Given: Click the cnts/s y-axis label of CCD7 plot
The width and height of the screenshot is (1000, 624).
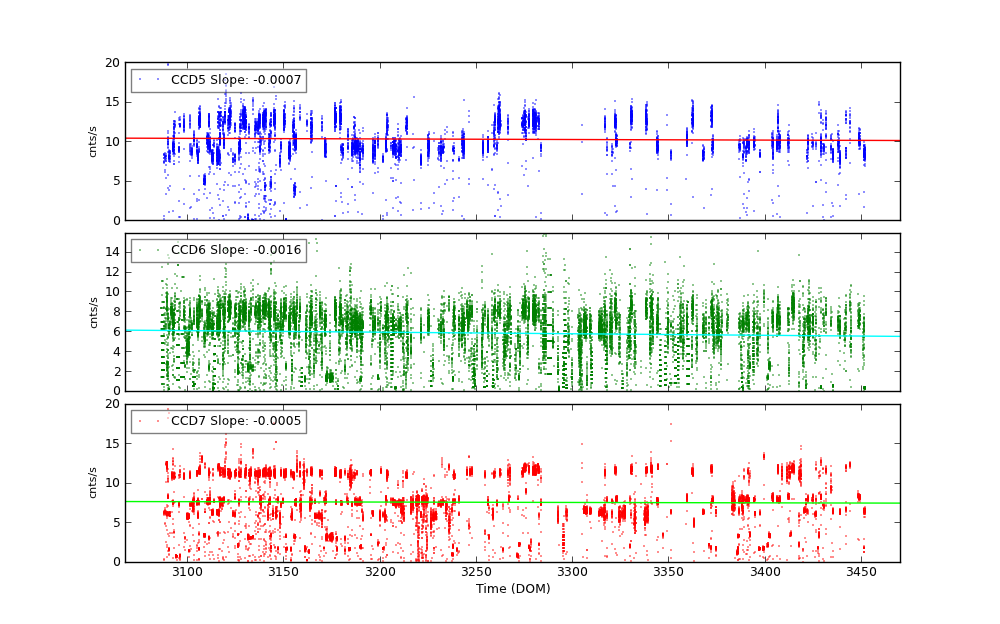Looking at the screenshot, I should pyautogui.click(x=93, y=483).
